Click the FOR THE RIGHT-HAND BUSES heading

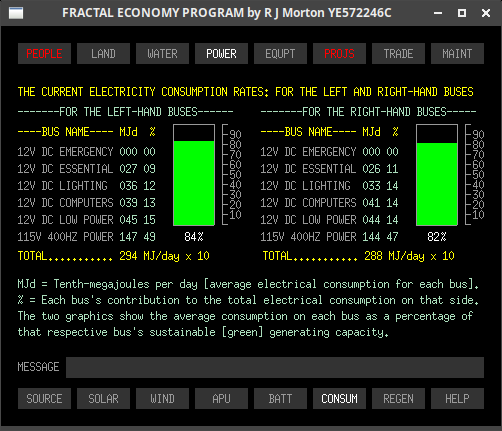[x=368, y=112]
